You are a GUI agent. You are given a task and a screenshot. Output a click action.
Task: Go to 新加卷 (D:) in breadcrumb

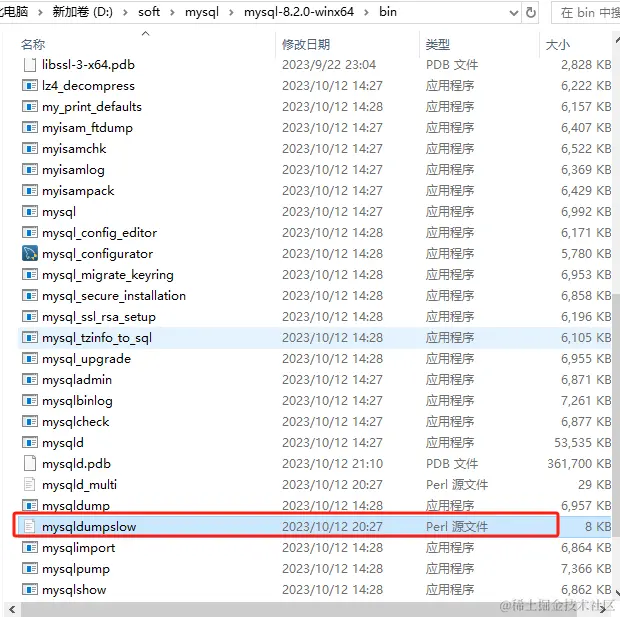coord(83,12)
